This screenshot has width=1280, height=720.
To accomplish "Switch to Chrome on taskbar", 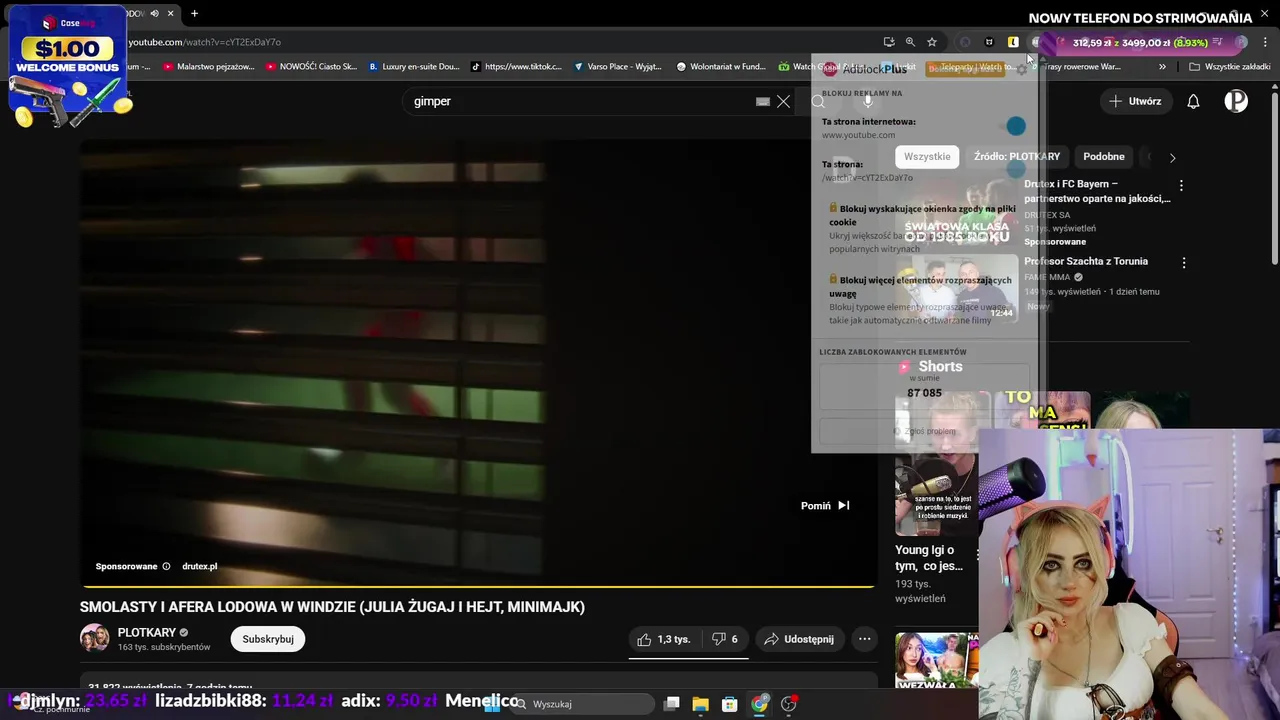I will point(760,704).
